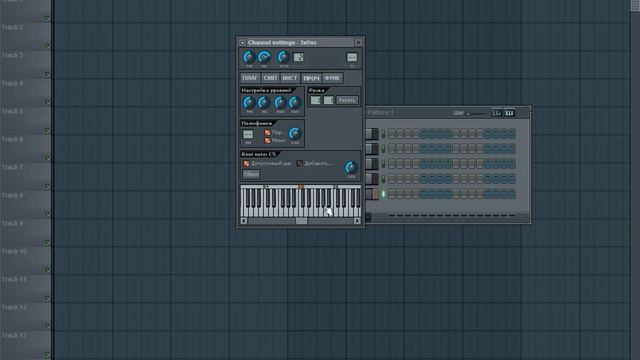Screen dimensions: 640x360
Task: Enable first step on fifth channel row
Action: (x=391, y=194)
